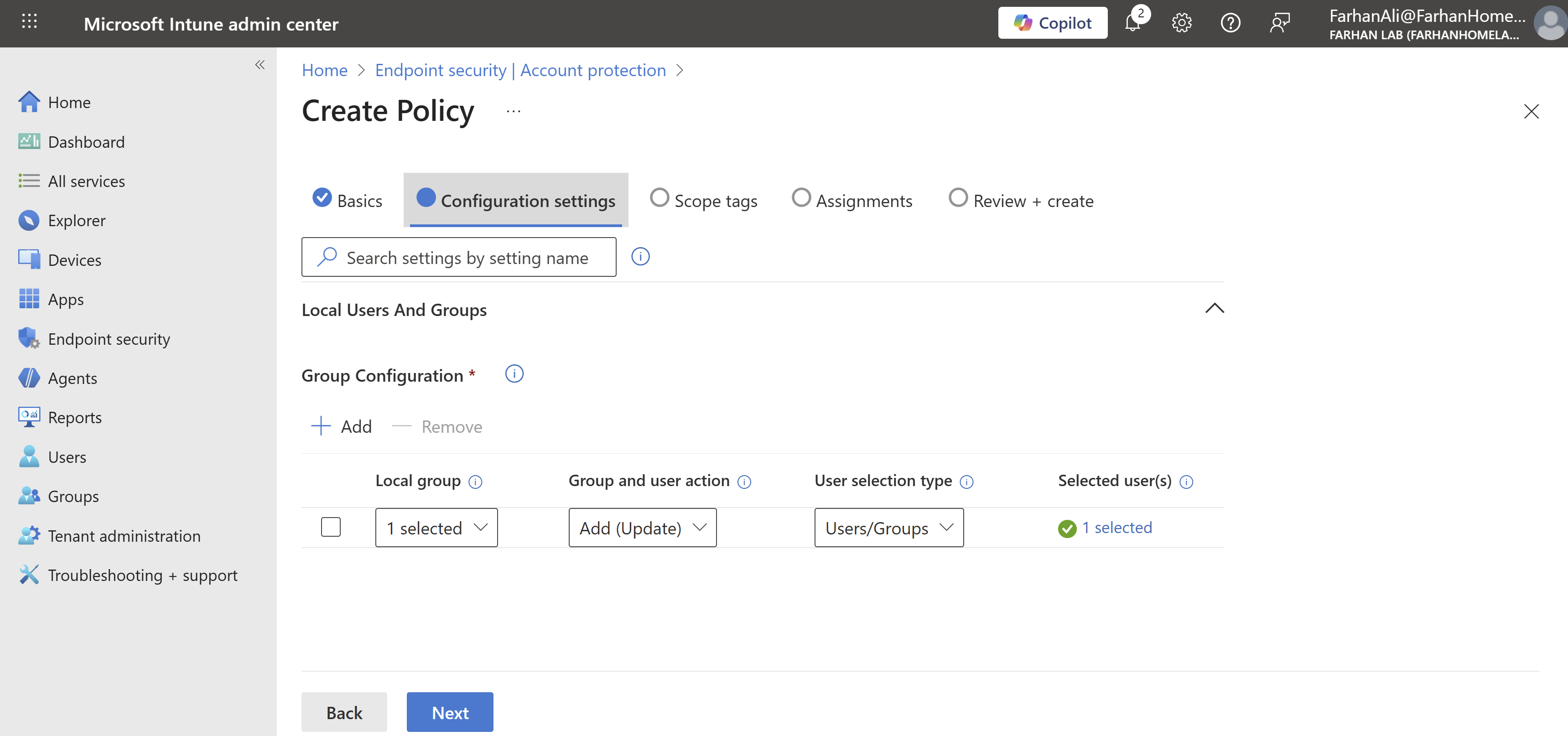Open the feedback icon in header
Viewport: 1568px width, 736px height.
[x=1279, y=23]
